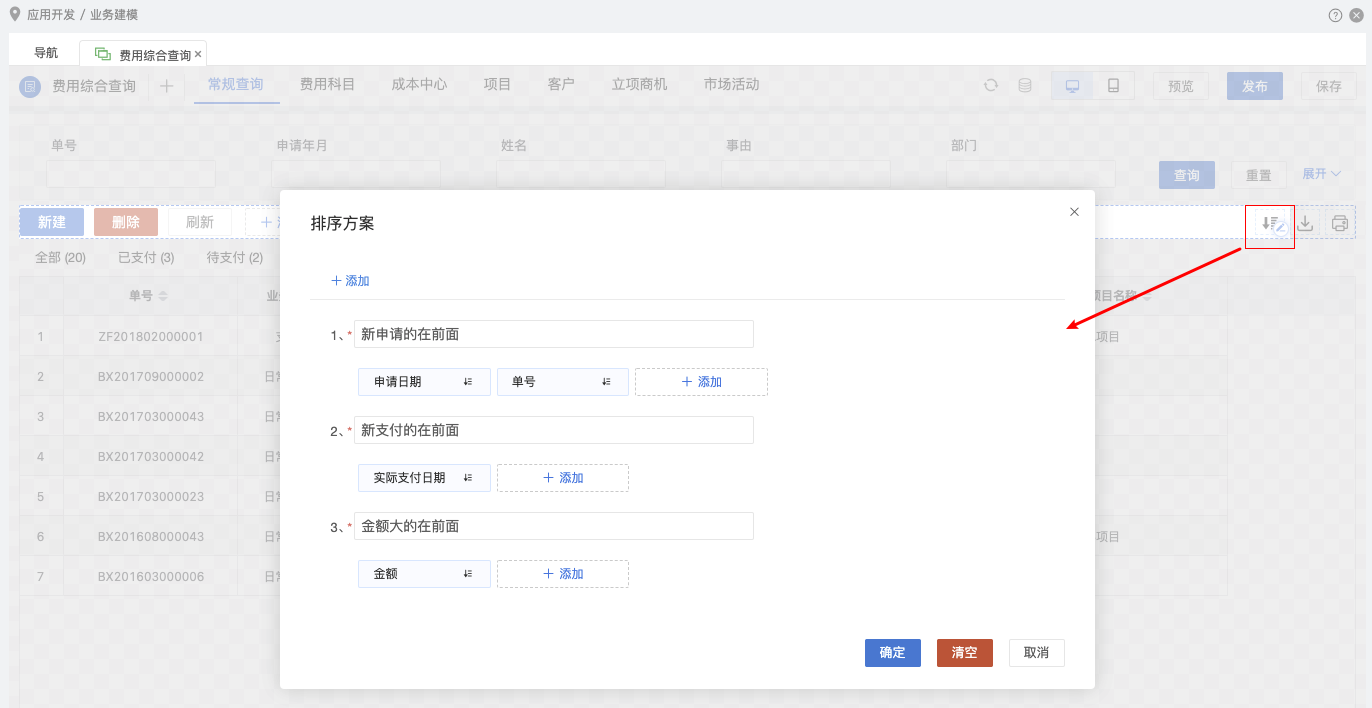Click the location pin icon in title bar
The width and height of the screenshot is (1372, 708).
coord(14,14)
